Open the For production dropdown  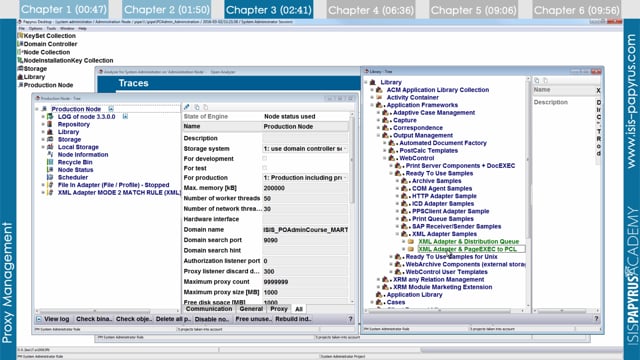[x=305, y=178]
